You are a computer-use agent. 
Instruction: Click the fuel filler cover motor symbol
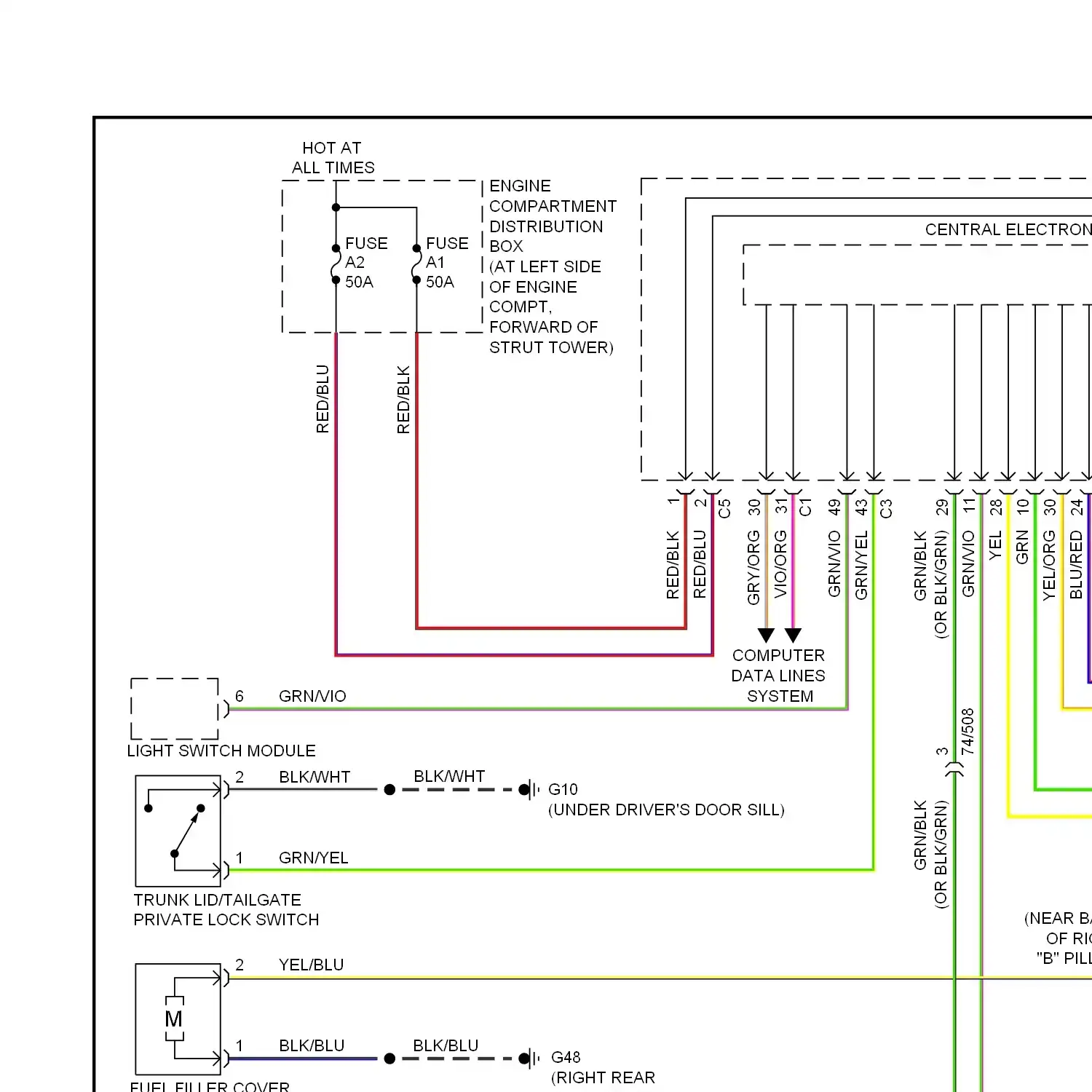coord(178,1019)
